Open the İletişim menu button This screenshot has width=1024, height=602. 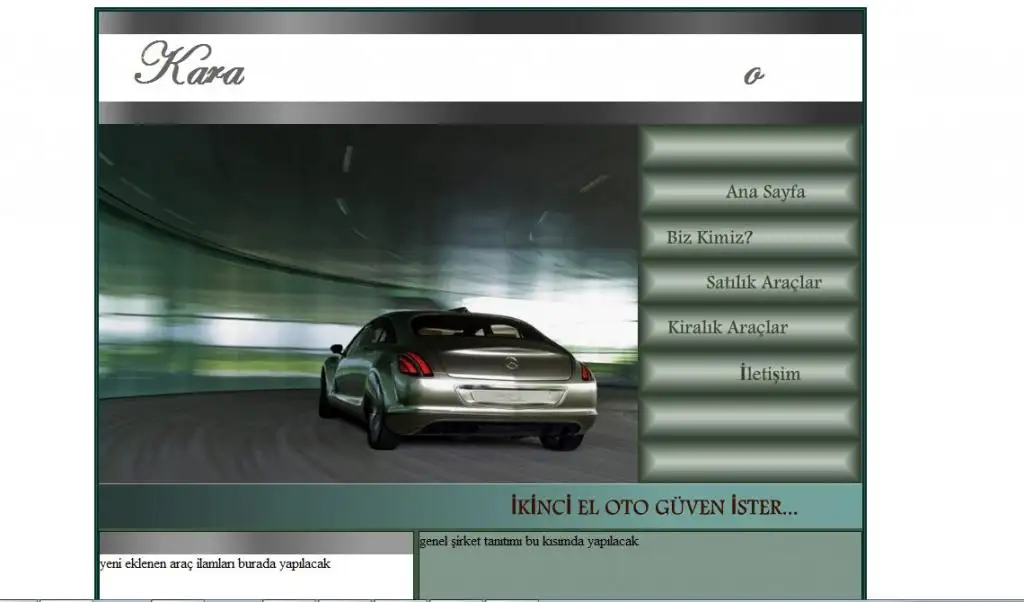pyautogui.click(x=750, y=373)
